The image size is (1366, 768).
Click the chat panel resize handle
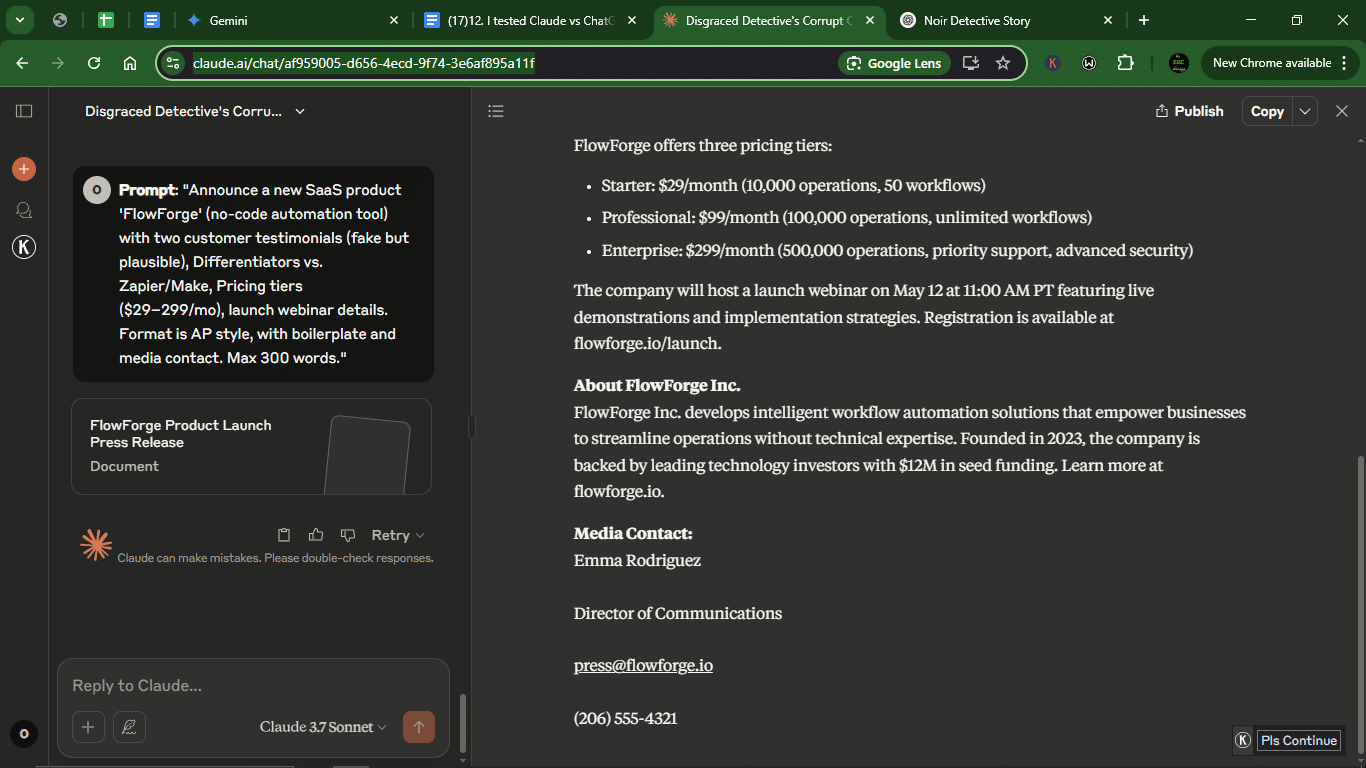(471, 427)
